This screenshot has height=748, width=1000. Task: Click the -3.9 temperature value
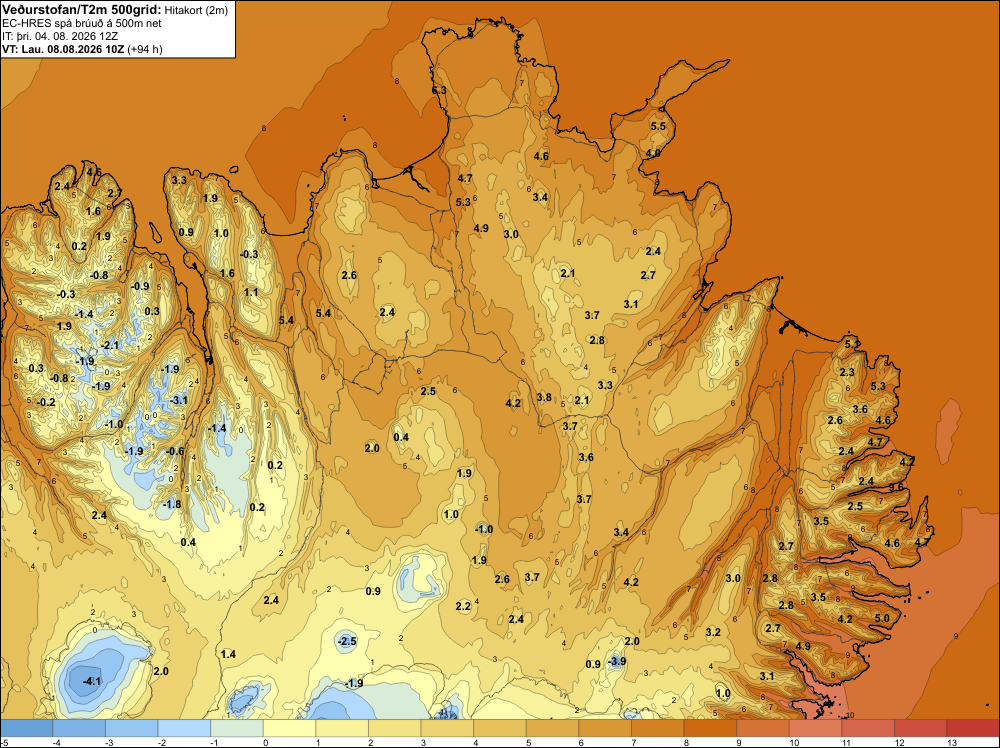coord(617,661)
